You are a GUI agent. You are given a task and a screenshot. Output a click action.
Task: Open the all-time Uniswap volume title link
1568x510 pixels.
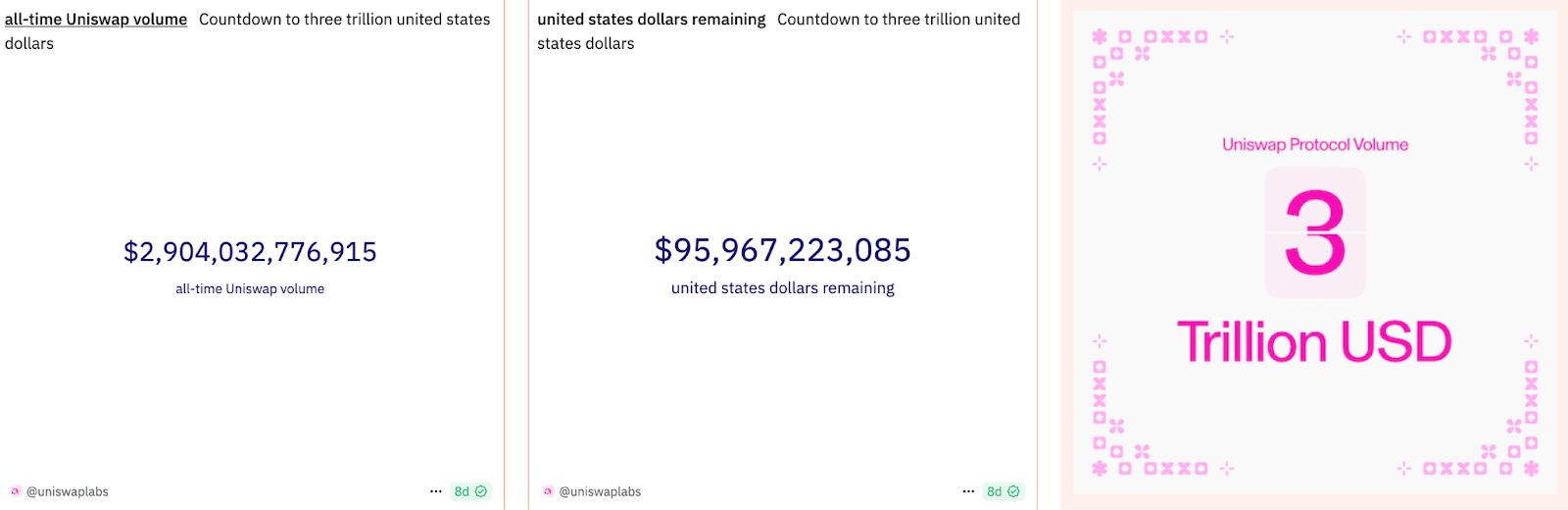[96, 19]
